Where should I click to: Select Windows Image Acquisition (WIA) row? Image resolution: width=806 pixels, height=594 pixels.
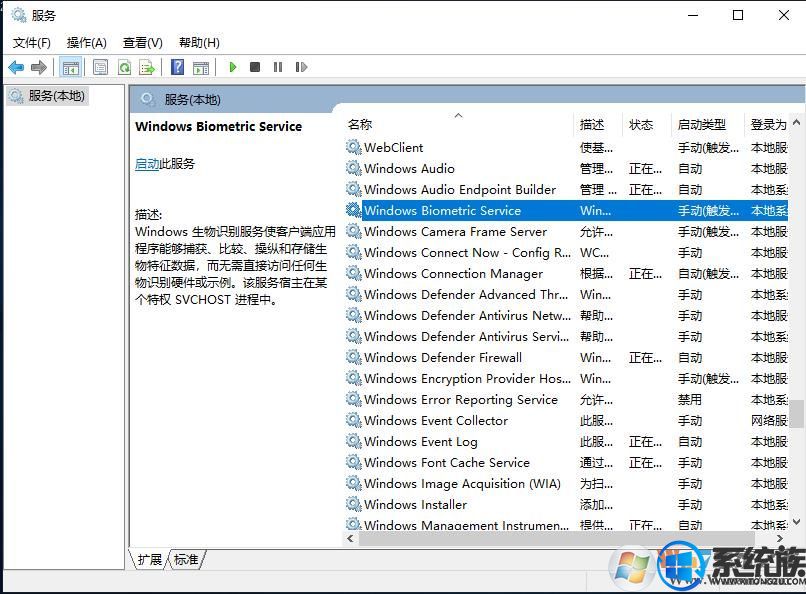point(566,484)
